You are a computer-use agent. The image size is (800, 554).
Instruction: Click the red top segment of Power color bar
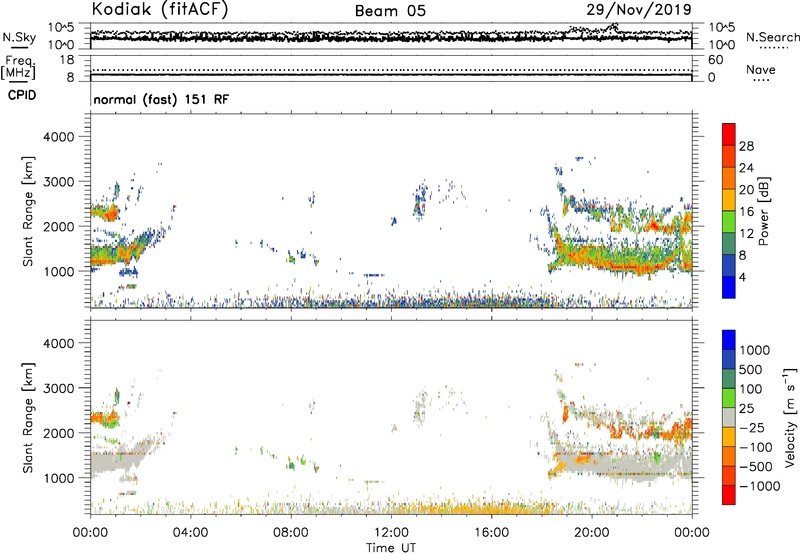tap(729, 134)
